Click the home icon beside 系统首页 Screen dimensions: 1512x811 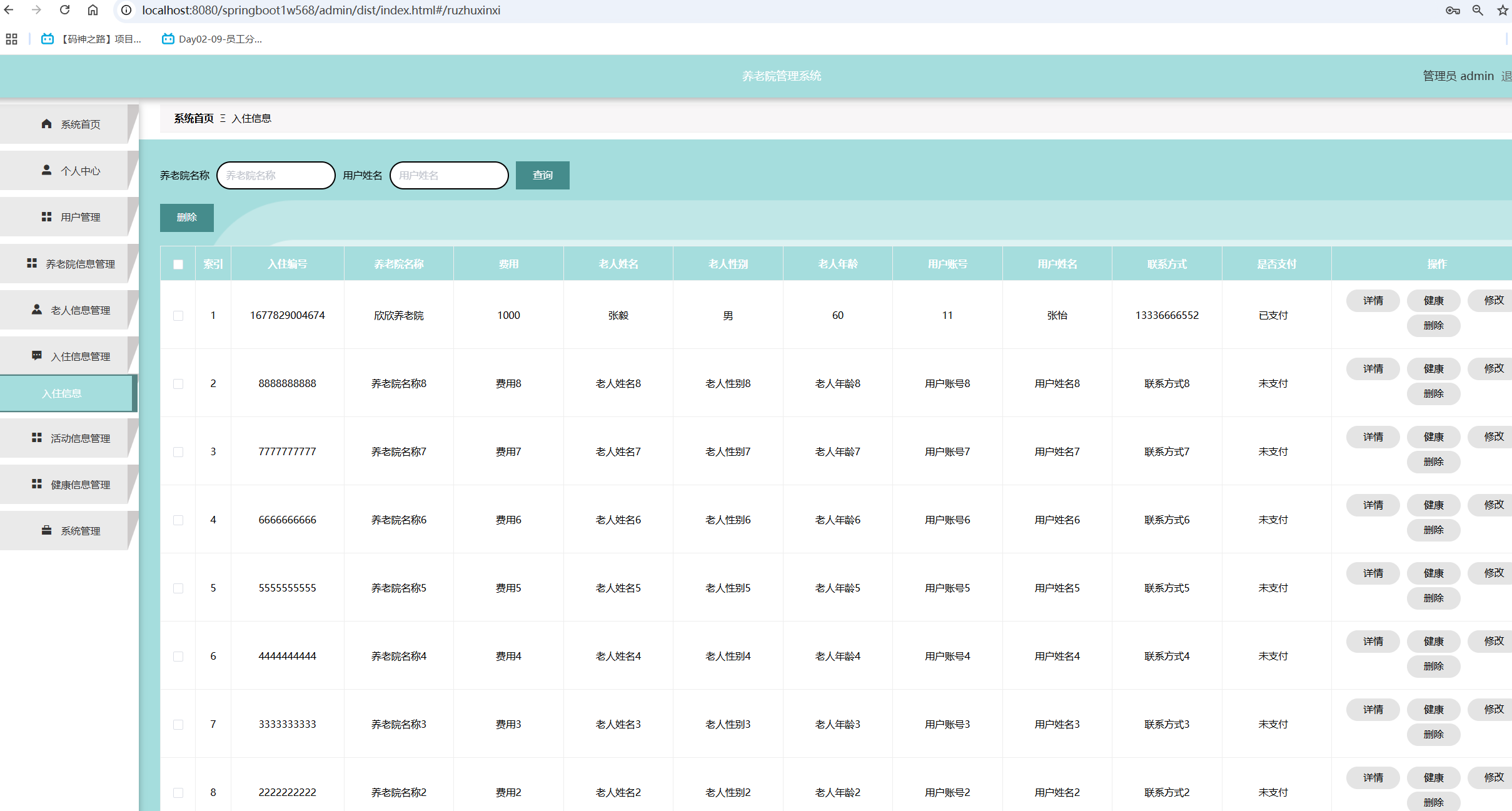[x=46, y=124]
